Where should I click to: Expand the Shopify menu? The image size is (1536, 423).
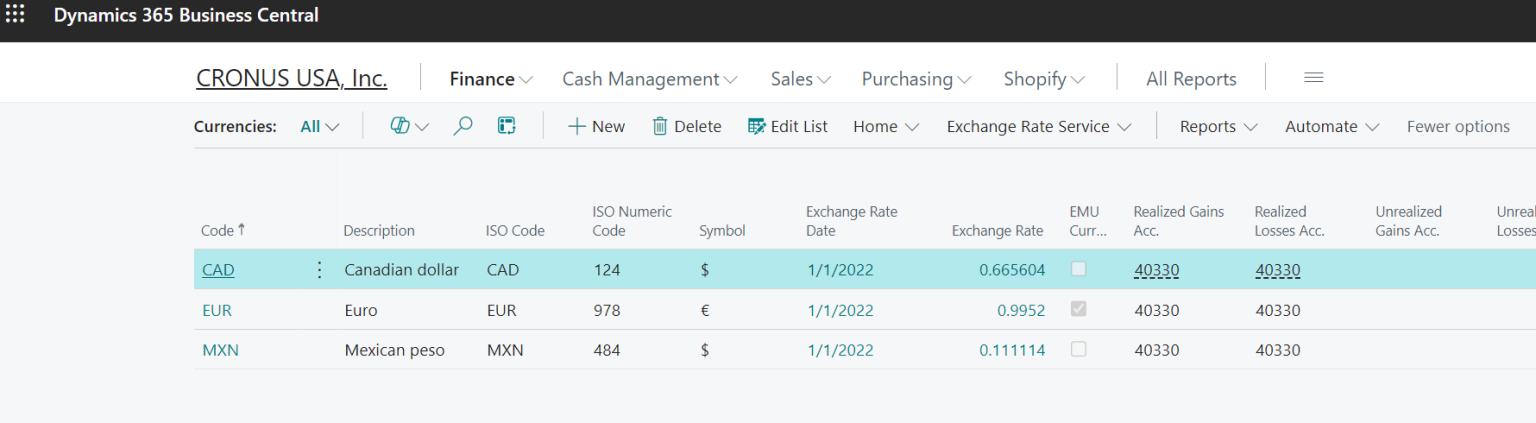pos(1045,79)
